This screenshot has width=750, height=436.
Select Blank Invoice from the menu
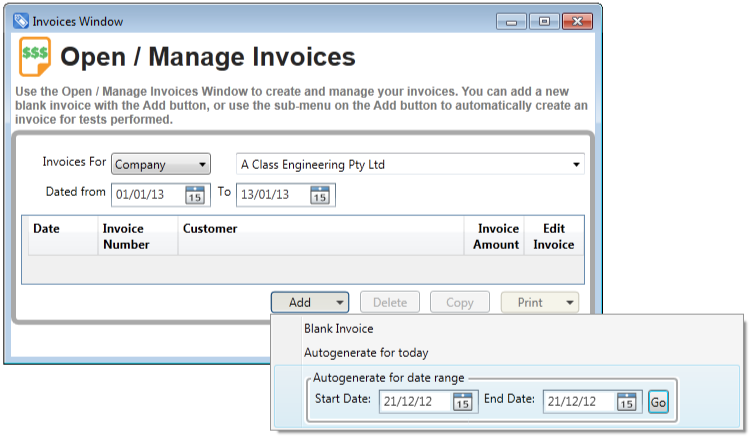click(x=338, y=328)
